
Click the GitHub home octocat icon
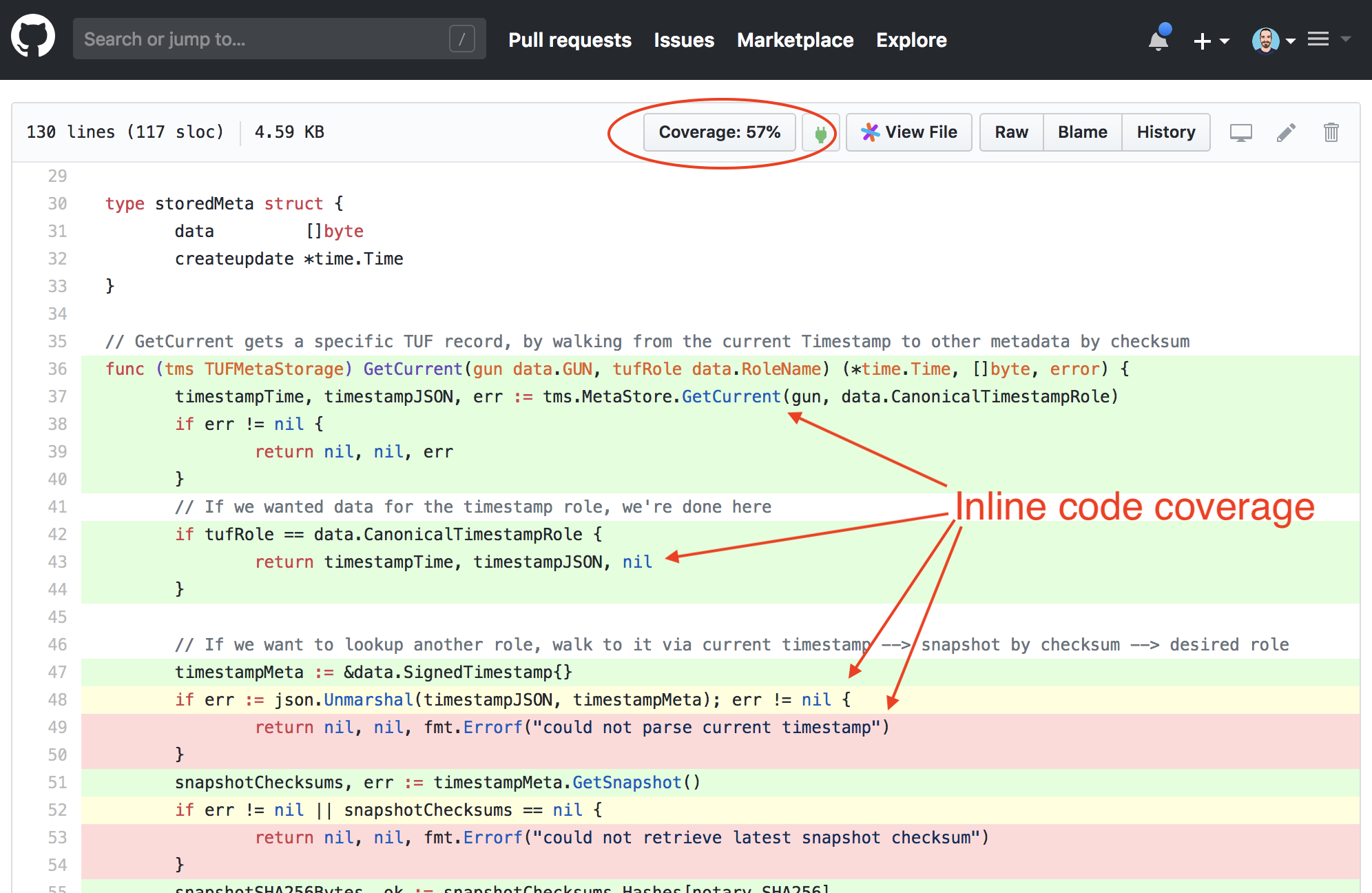[x=33, y=41]
